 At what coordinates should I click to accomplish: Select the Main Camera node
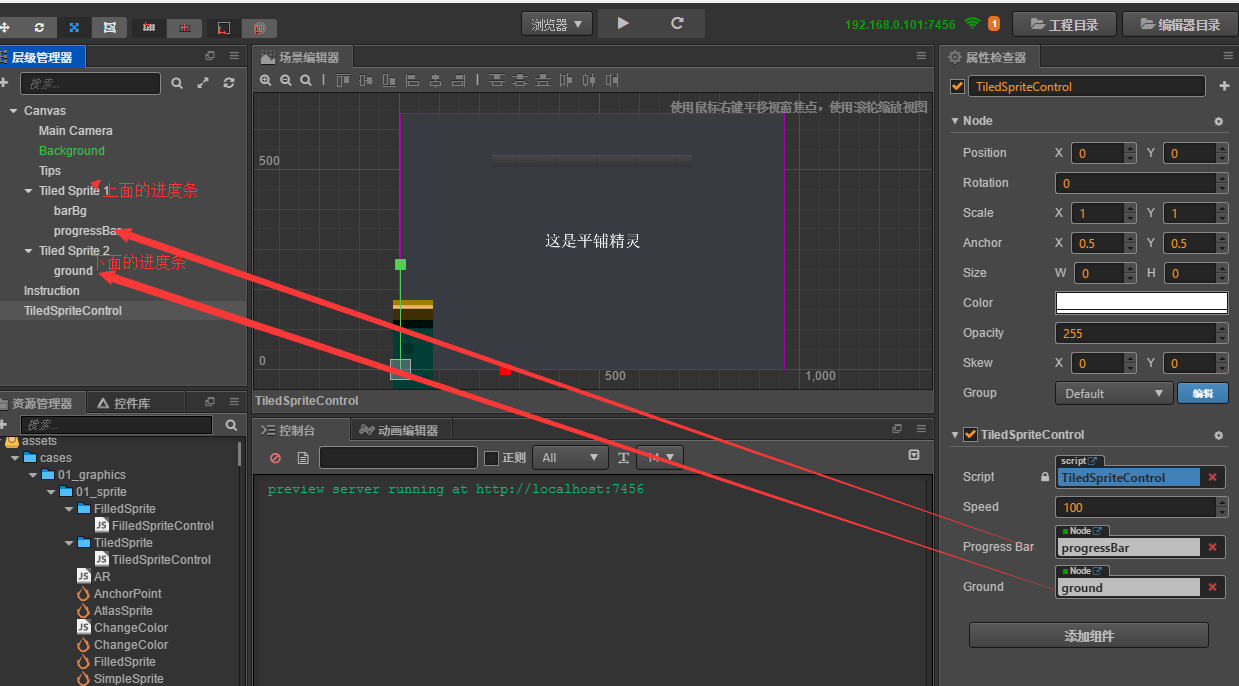pos(76,131)
